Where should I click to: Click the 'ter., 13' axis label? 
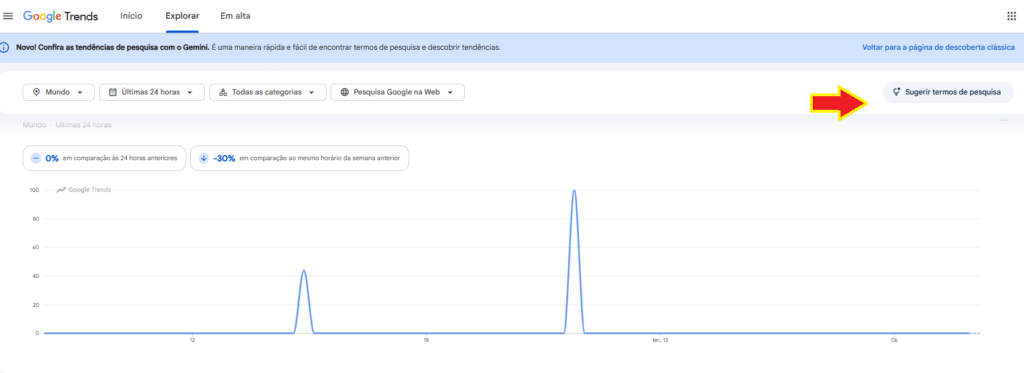tap(660, 340)
